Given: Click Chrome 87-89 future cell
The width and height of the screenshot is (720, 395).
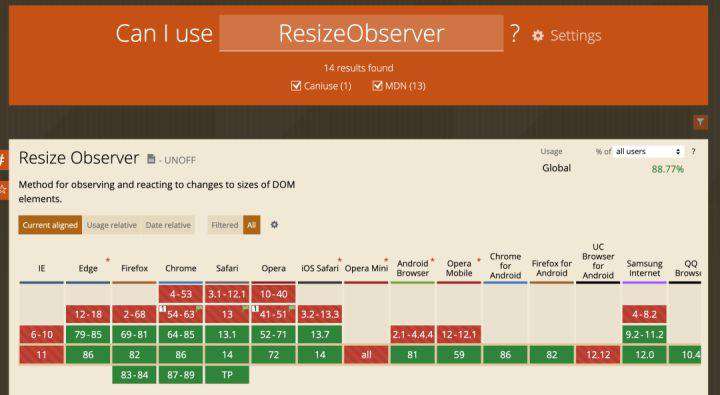Looking at the screenshot, I should (x=181, y=375).
